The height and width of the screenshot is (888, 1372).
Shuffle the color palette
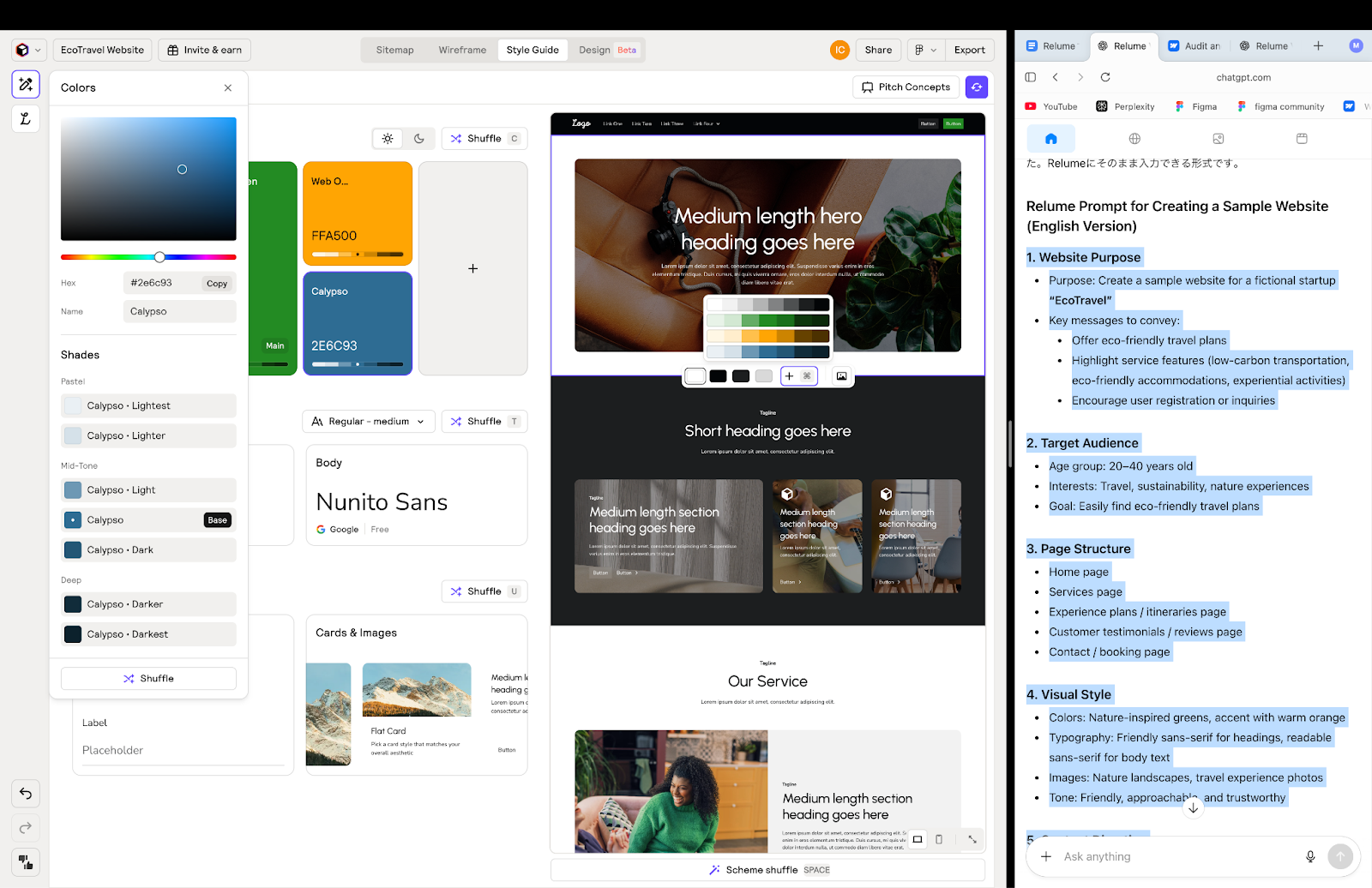point(484,138)
